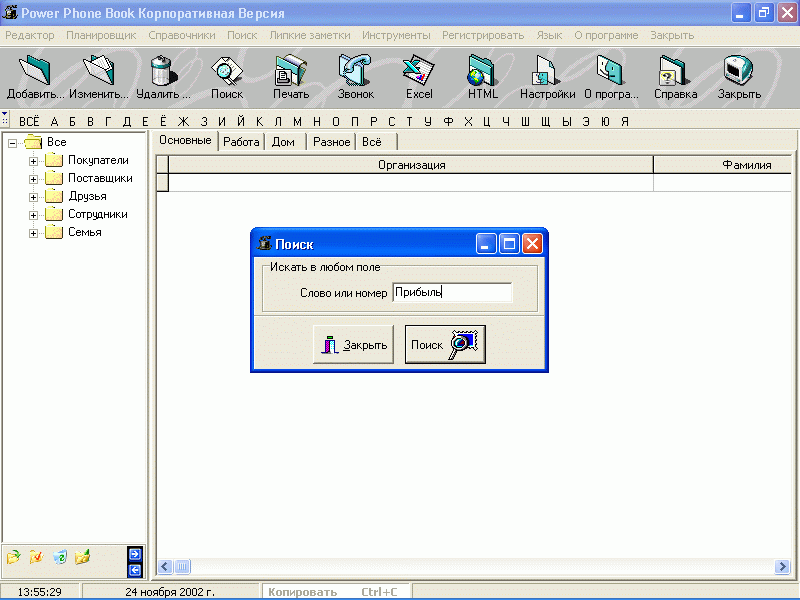Open the Язык menu
The image size is (800, 600).
pyautogui.click(x=549, y=35)
